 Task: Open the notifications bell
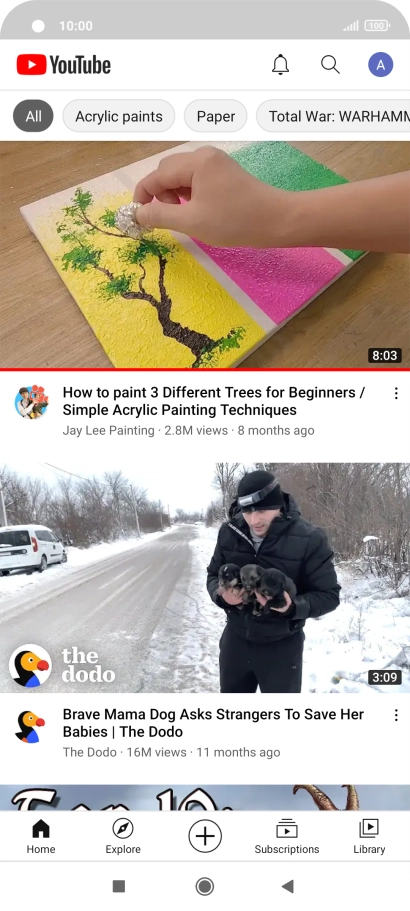[x=280, y=64]
